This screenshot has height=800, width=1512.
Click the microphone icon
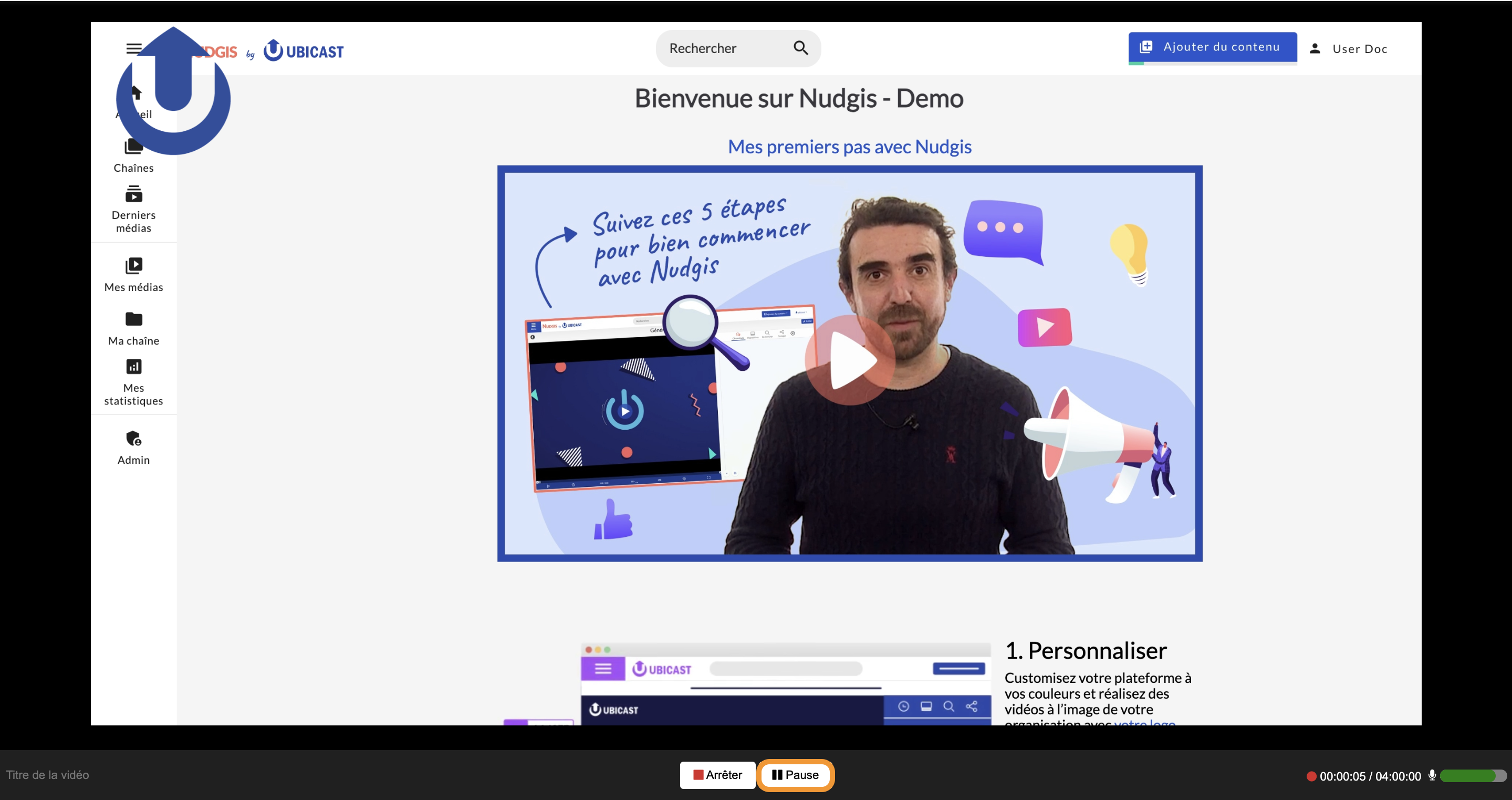[x=1432, y=775]
